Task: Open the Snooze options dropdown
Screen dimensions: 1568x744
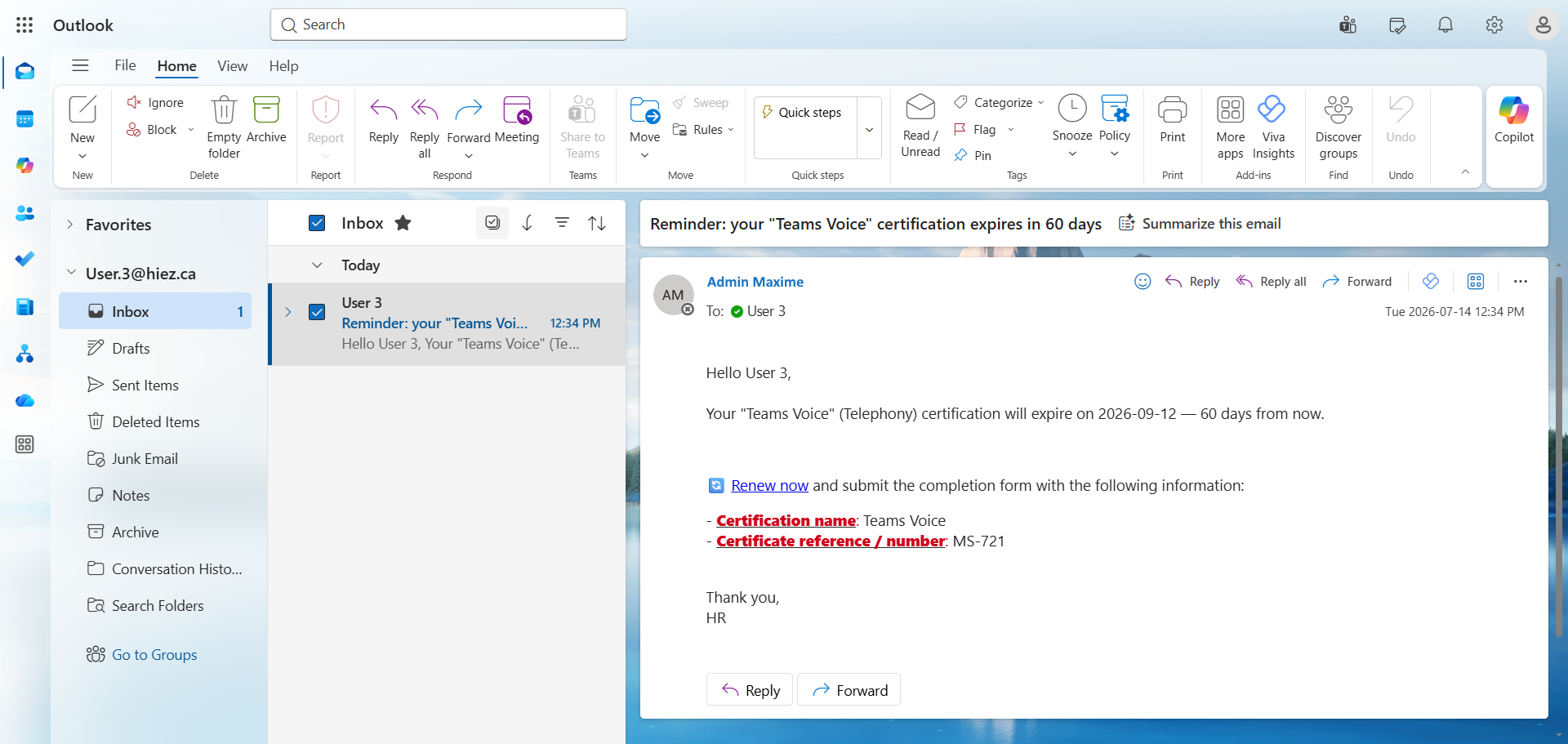Action: pyautogui.click(x=1072, y=154)
